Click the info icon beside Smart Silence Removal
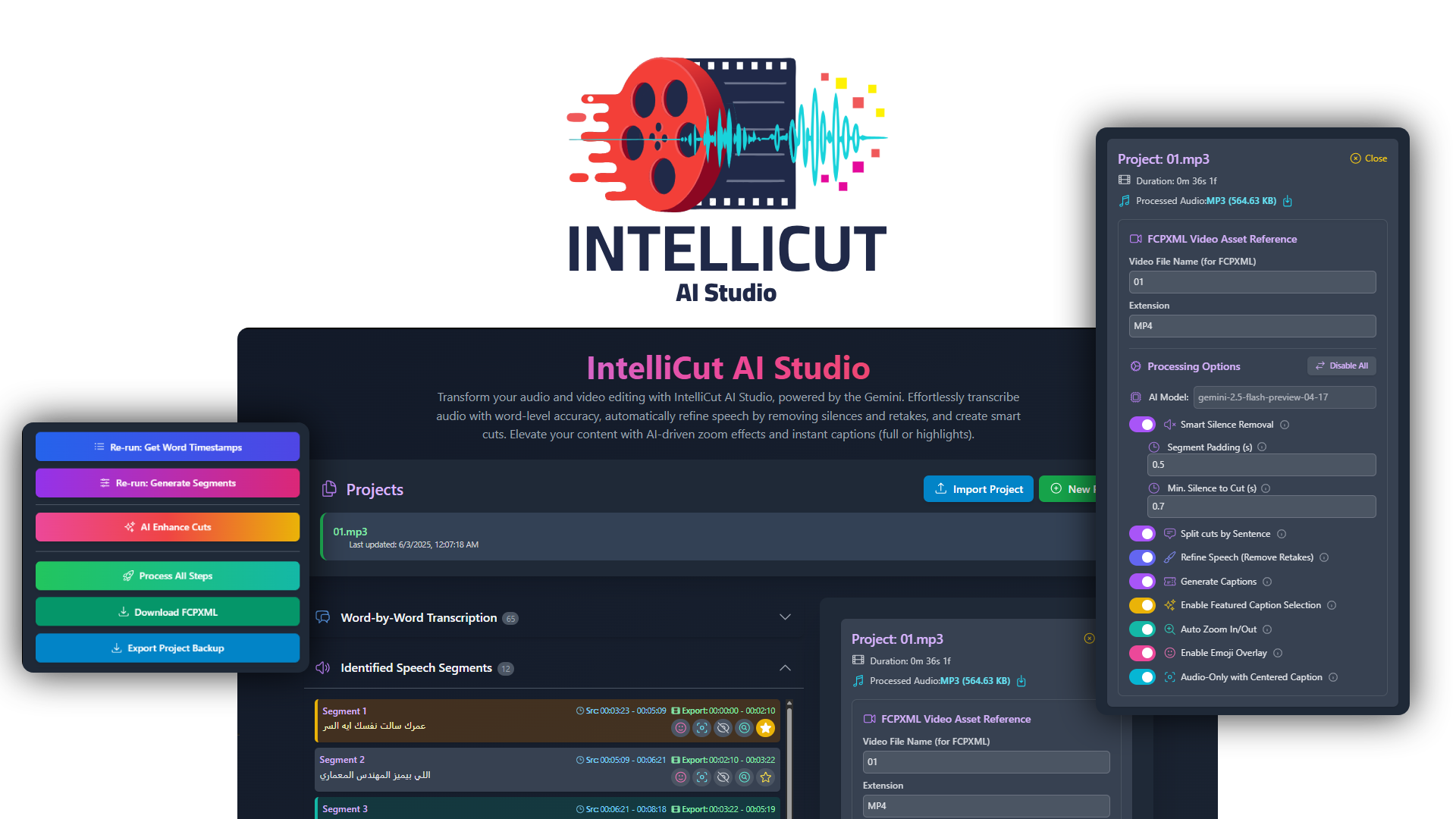The image size is (1456, 819). pos(1285,425)
